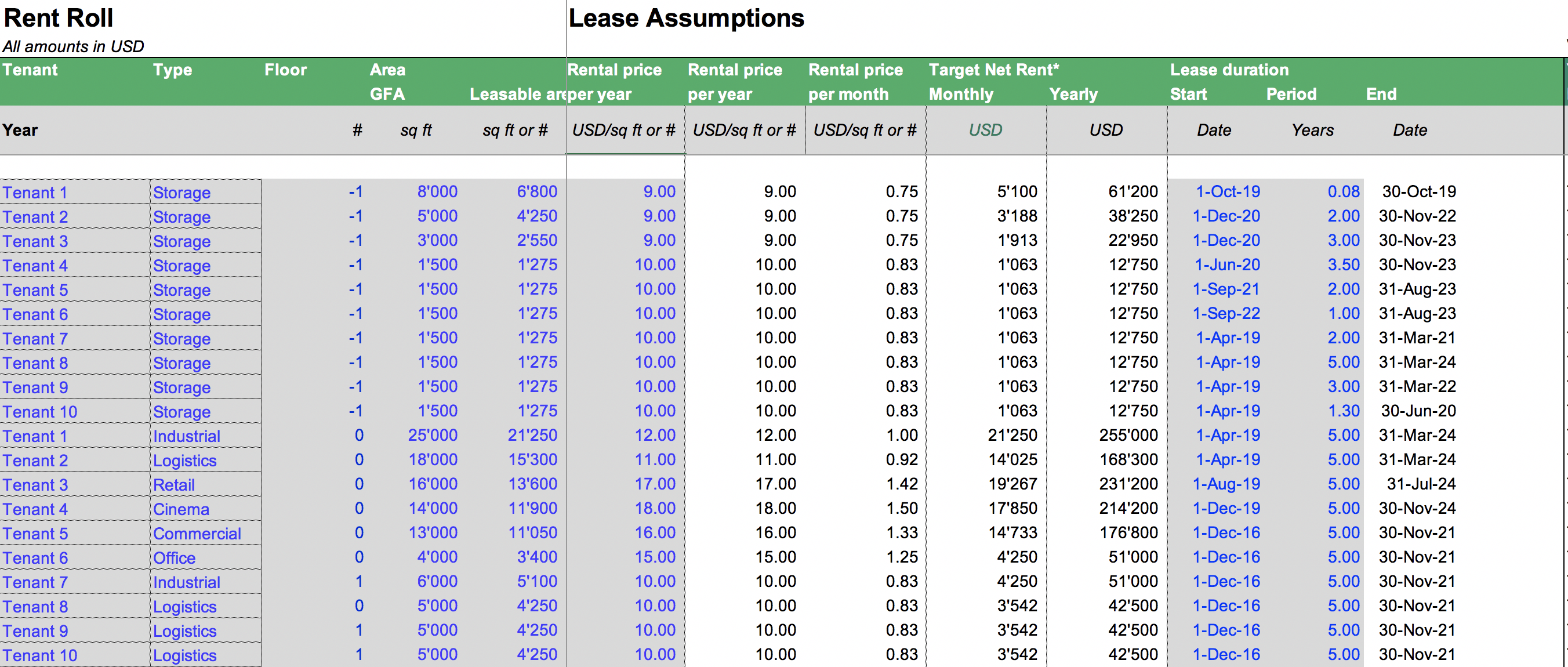This screenshot has height=667, width=1568.
Task: Select end date 31-Mar-22
Action: [1417, 386]
